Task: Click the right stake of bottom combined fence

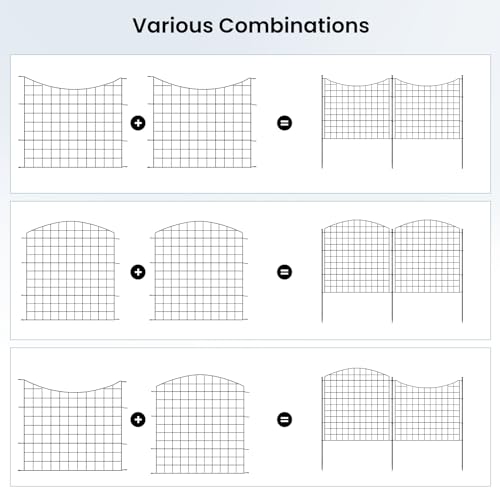Action: pos(462,424)
